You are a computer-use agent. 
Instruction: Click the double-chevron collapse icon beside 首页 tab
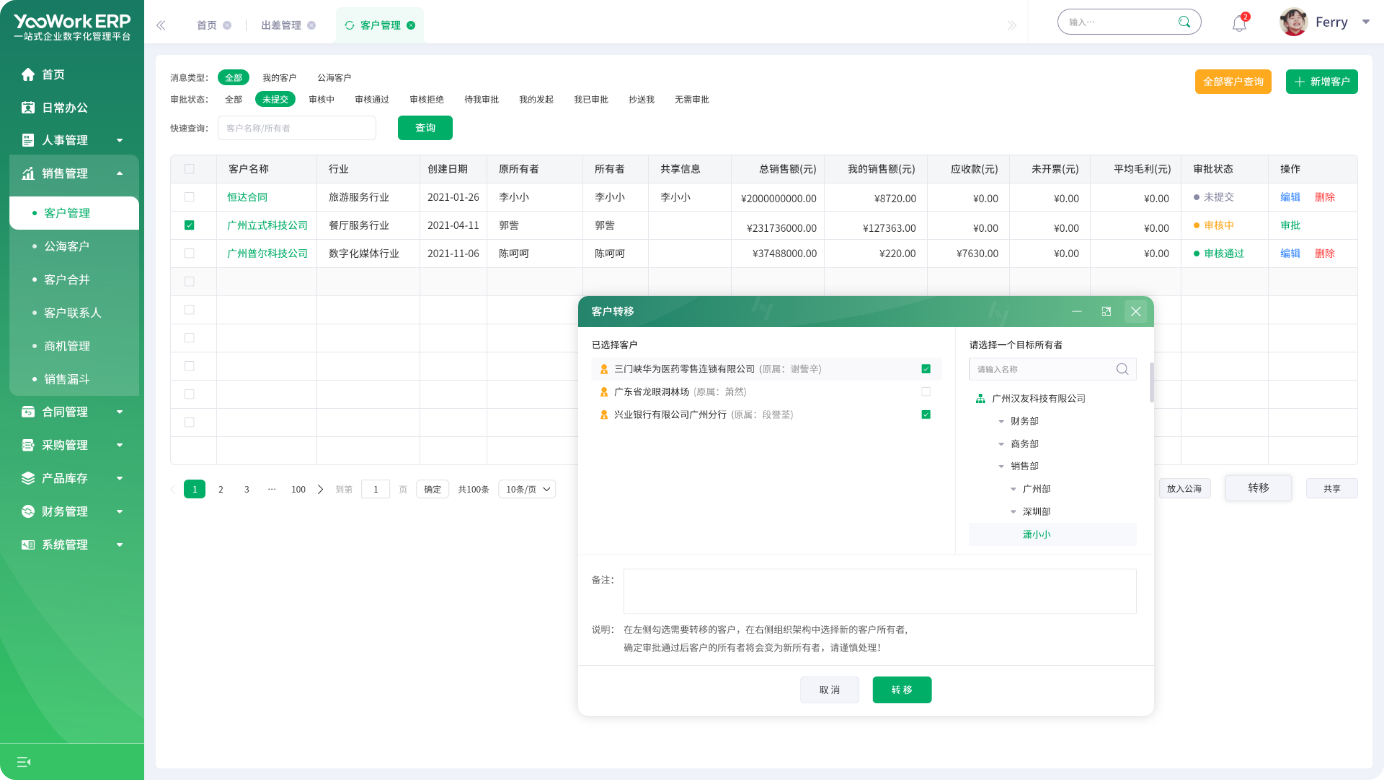(x=161, y=25)
